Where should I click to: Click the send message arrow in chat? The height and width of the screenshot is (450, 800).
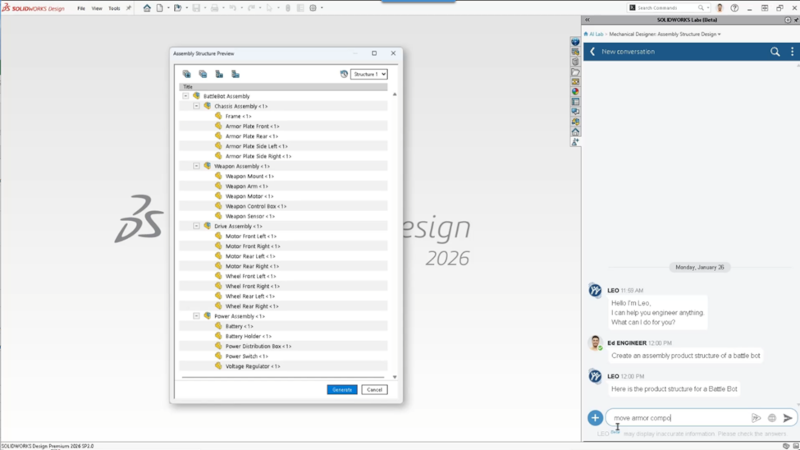[788, 418]
